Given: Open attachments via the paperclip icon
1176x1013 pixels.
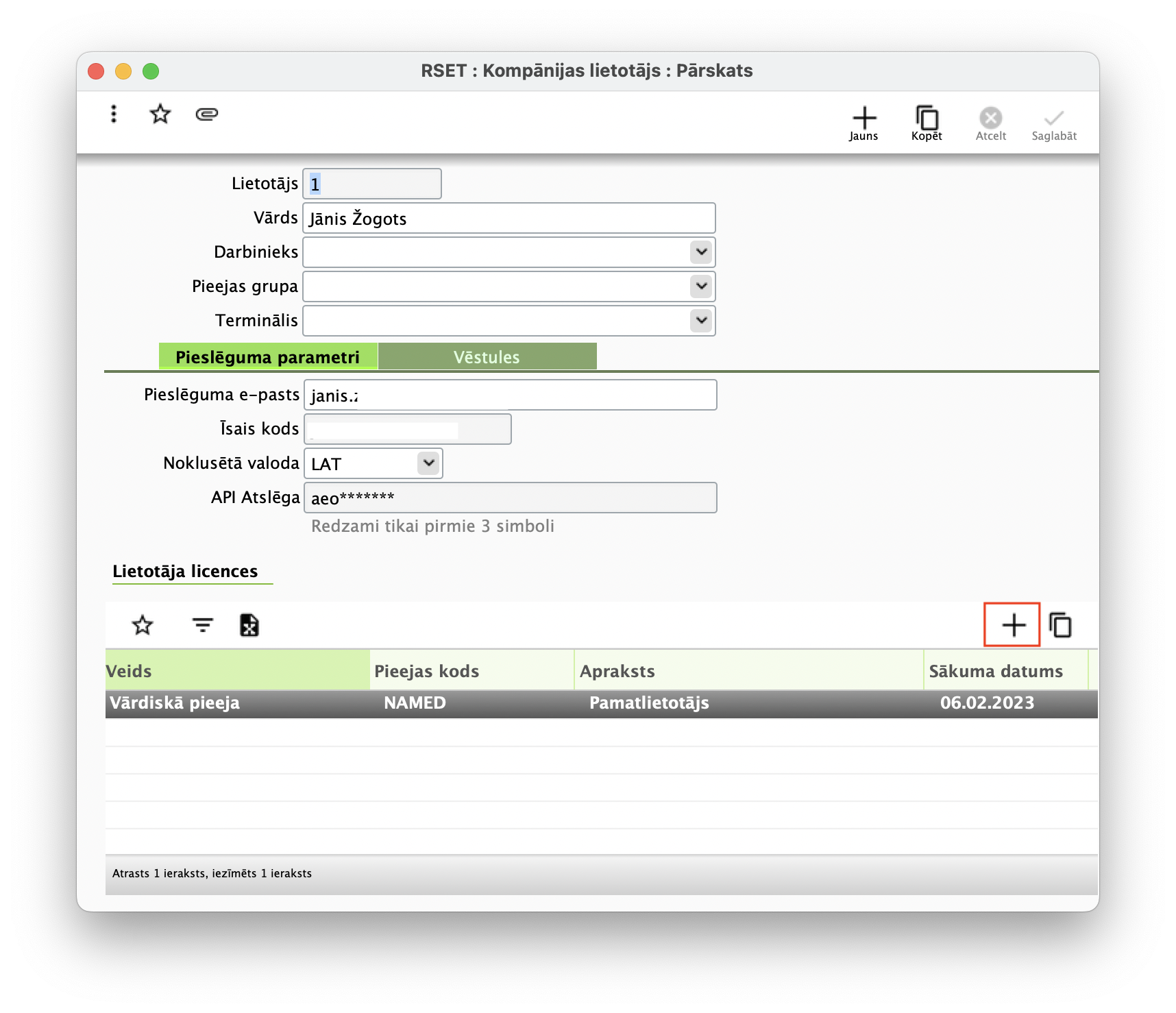Looking at the screenshot, I should click(206, 114).
